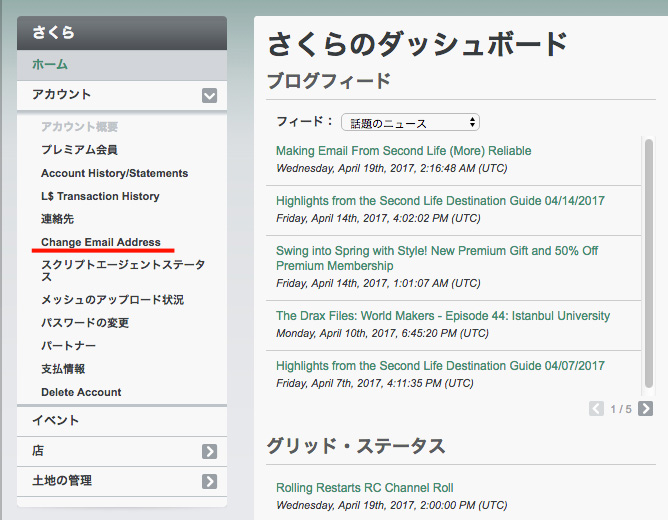Open the 店 menu item

coord(38,451)
